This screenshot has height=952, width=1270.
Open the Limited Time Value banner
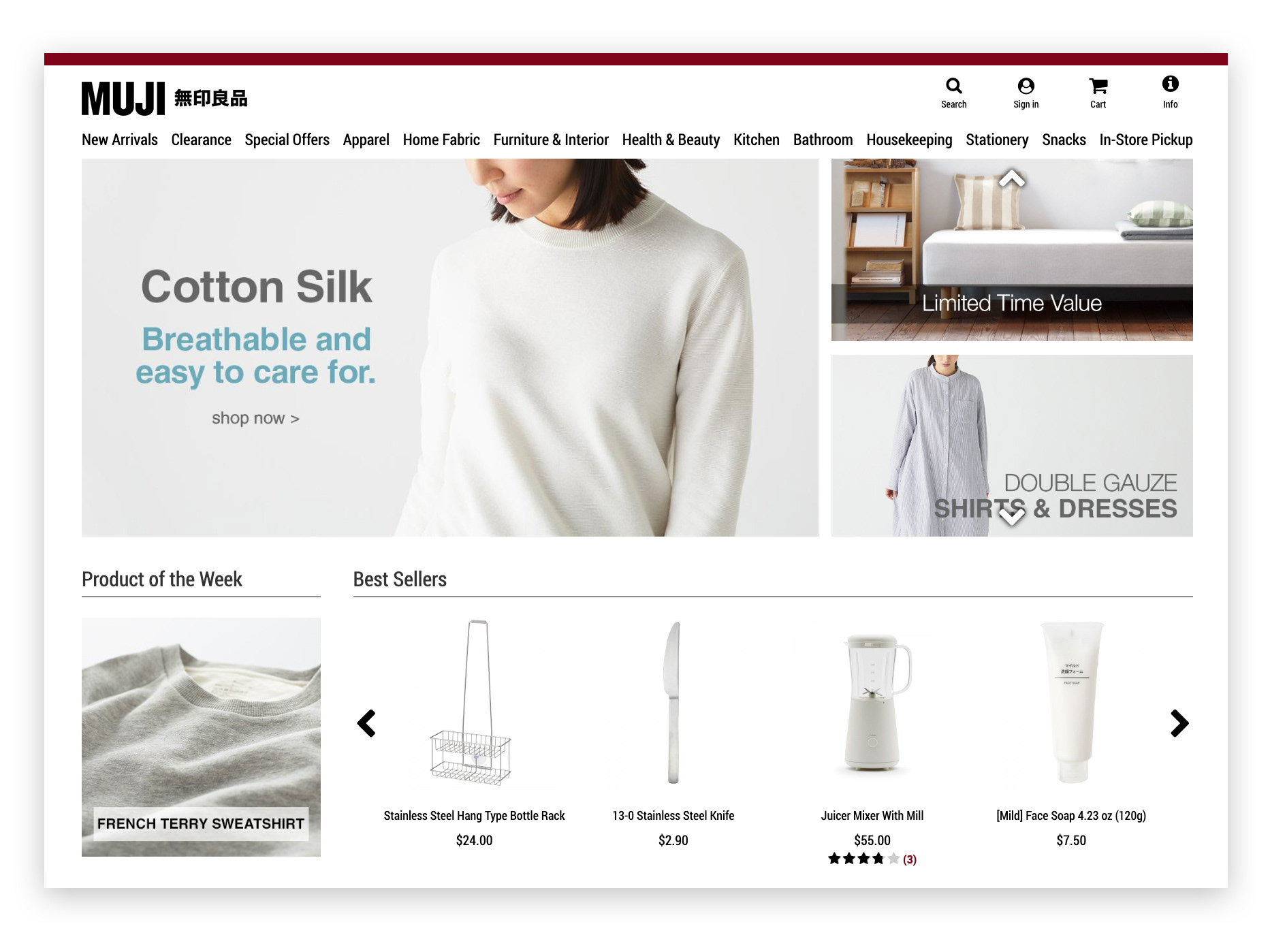(1012, 250)
